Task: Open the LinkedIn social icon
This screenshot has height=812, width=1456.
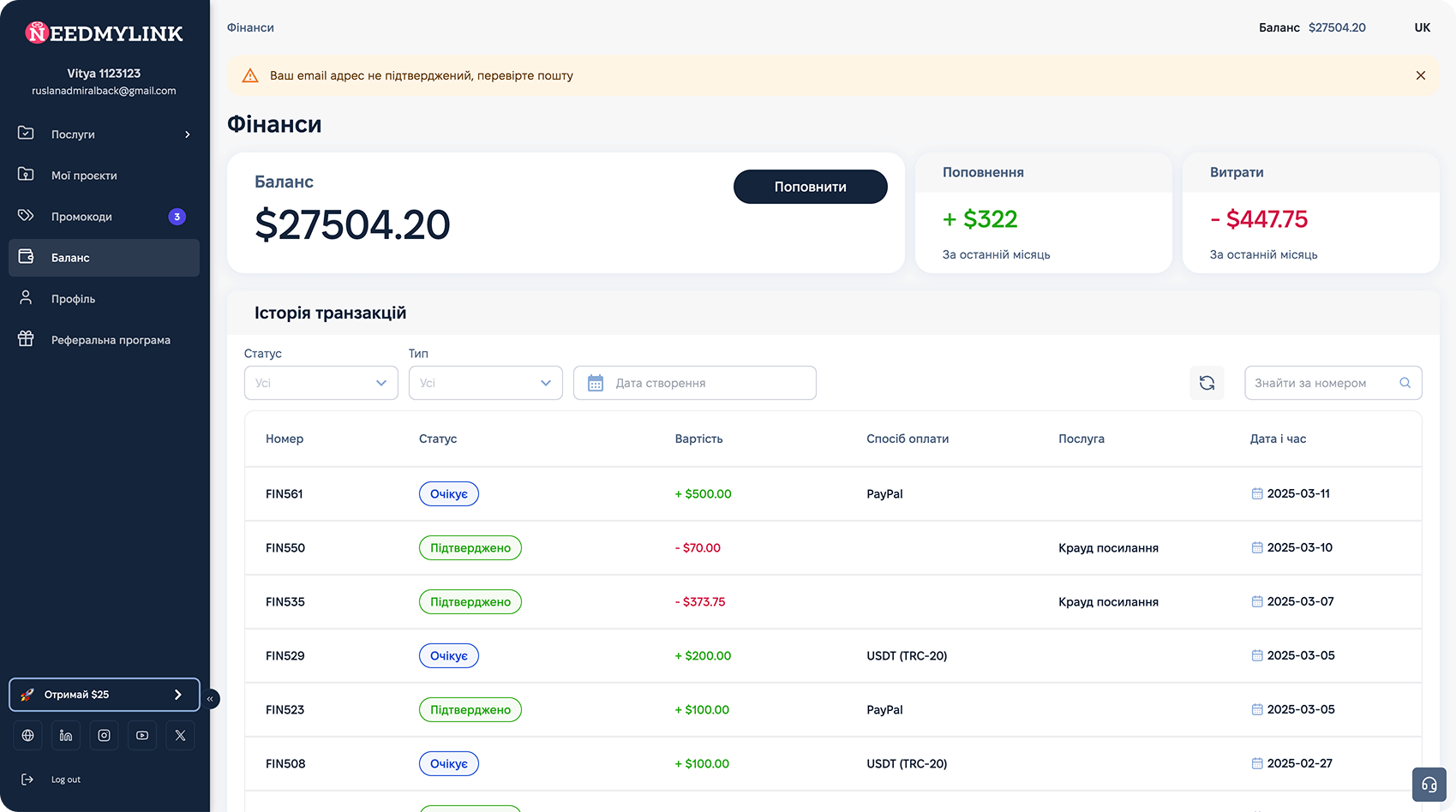Action: (66, 735)
